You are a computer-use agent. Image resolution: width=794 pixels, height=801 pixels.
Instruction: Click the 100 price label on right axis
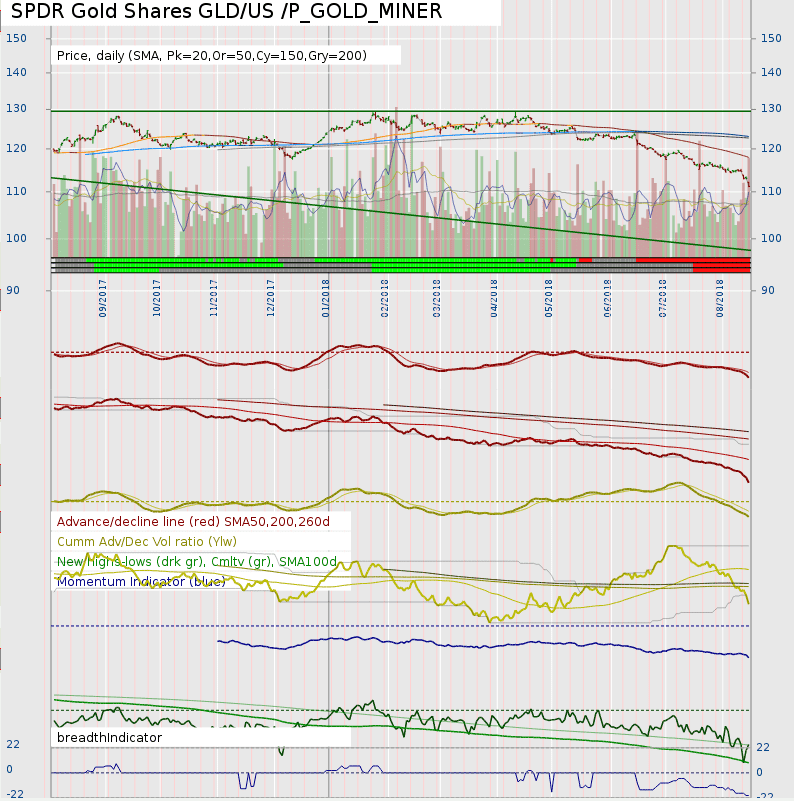770,238
